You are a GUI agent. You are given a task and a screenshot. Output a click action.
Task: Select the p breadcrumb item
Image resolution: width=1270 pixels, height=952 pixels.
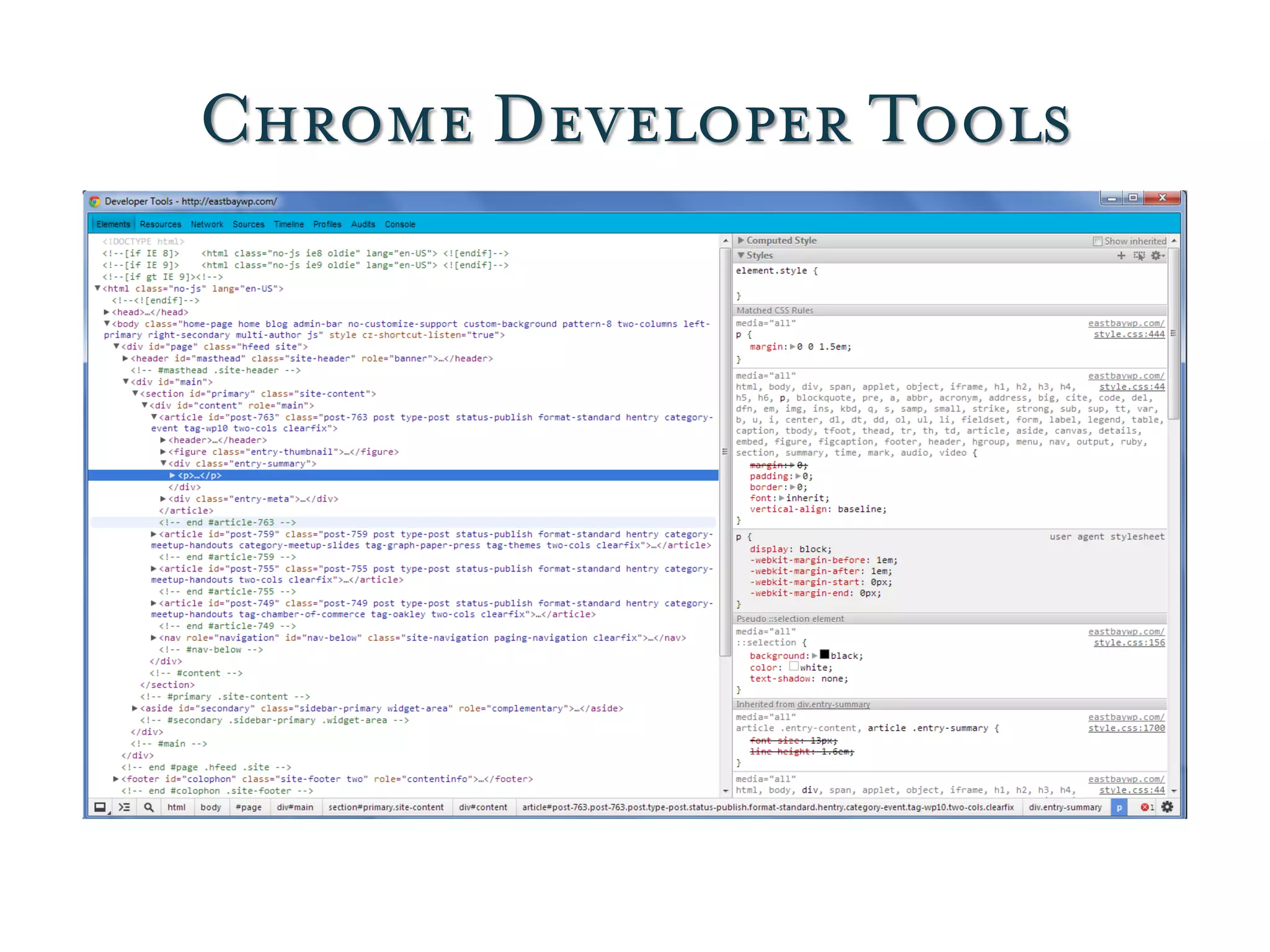point(1119,807)
